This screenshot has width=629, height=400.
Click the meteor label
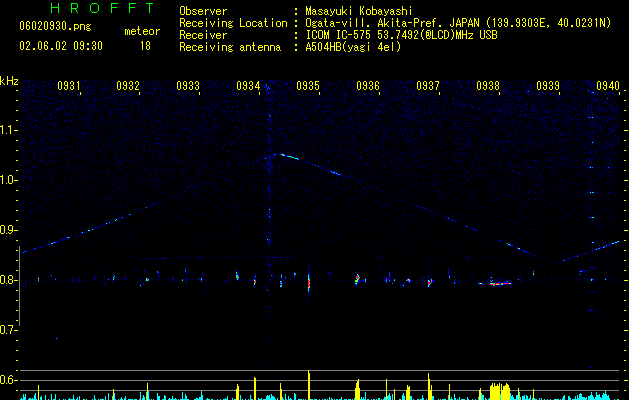(142, 31)
